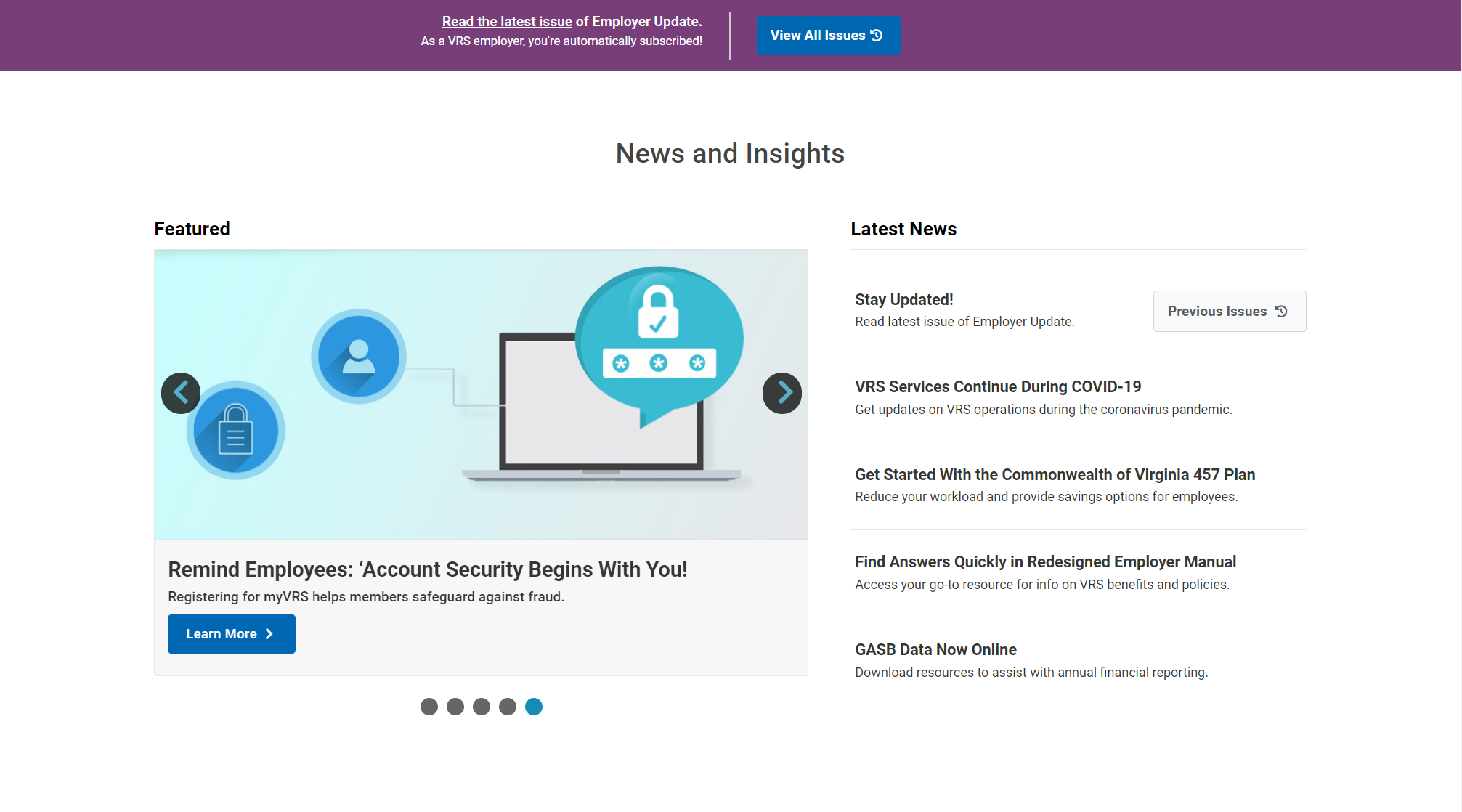
Task: Click history icon in Previous Issues button
Action: [x=1281, y=311]
